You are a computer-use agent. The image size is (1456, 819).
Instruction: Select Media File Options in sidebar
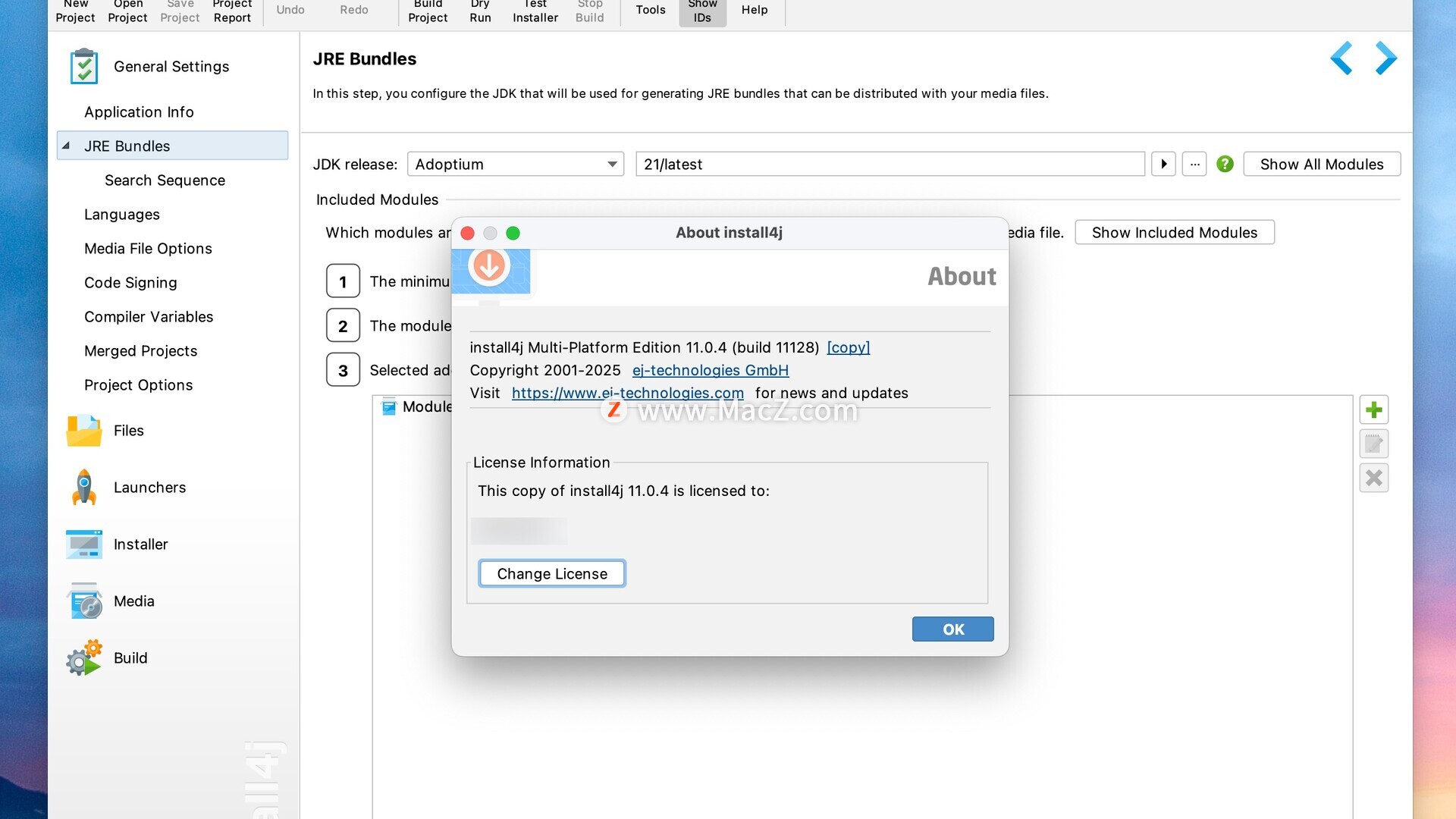(x=148, y=248)
